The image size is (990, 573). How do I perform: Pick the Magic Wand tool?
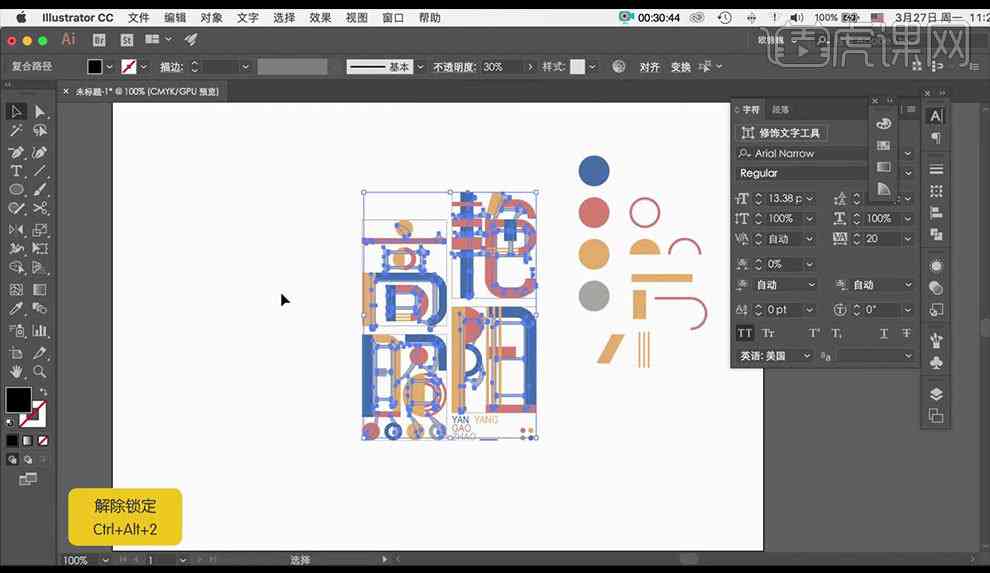click(16, 131)
